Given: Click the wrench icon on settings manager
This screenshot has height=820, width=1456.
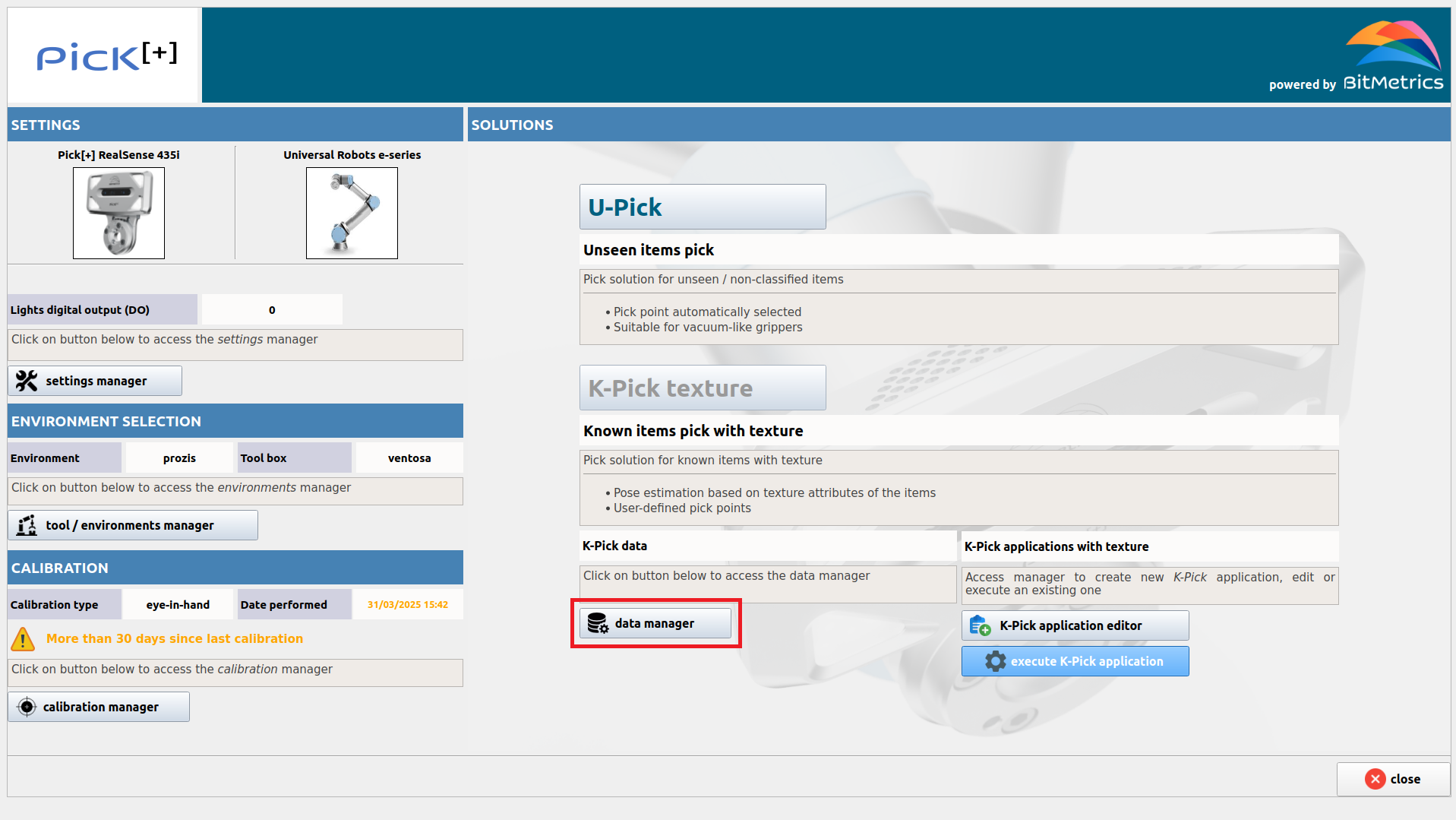Looking at the screenshot, I should (x=27, y=381).
